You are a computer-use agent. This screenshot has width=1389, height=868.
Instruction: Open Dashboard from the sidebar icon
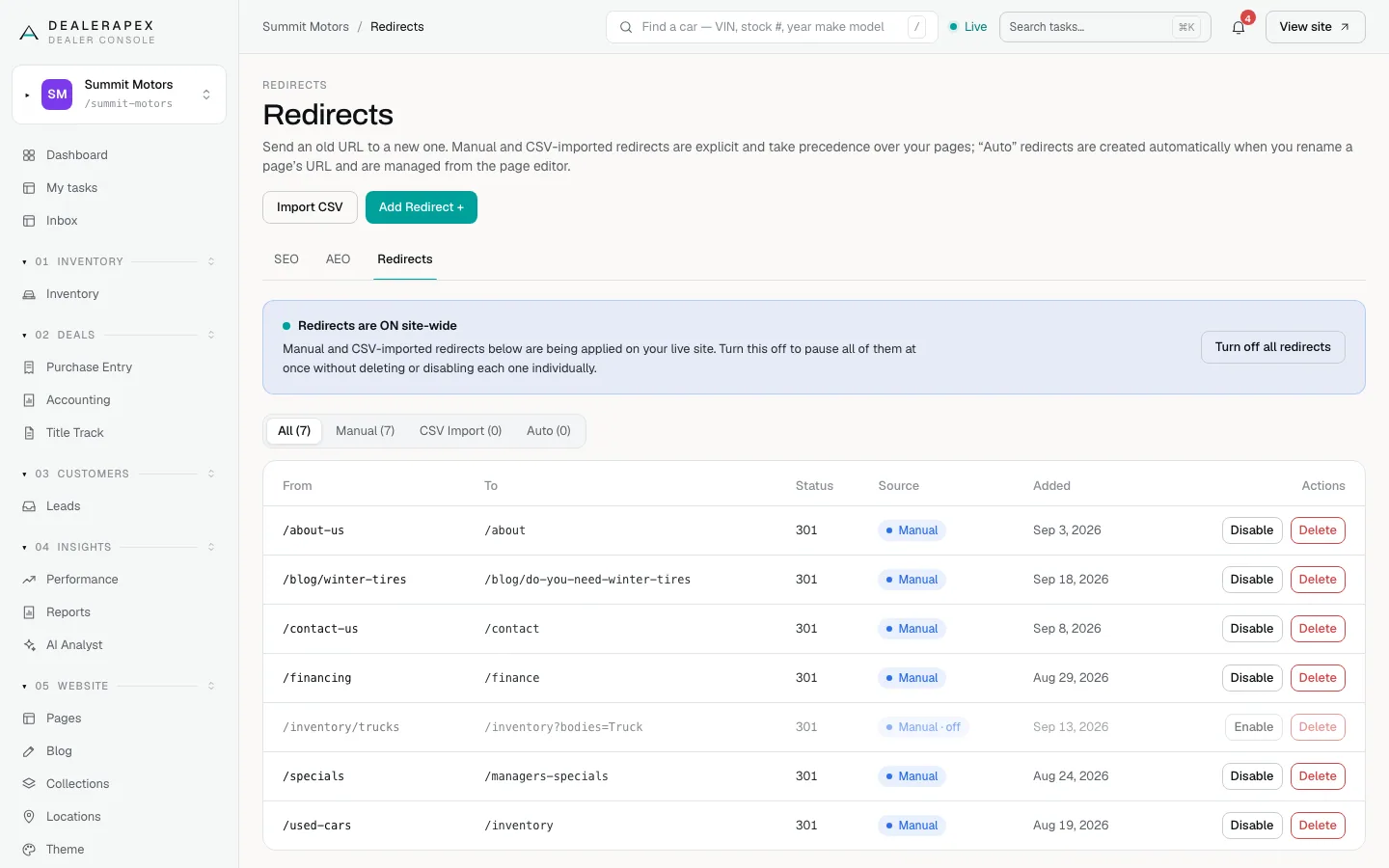tap(29, 155)
